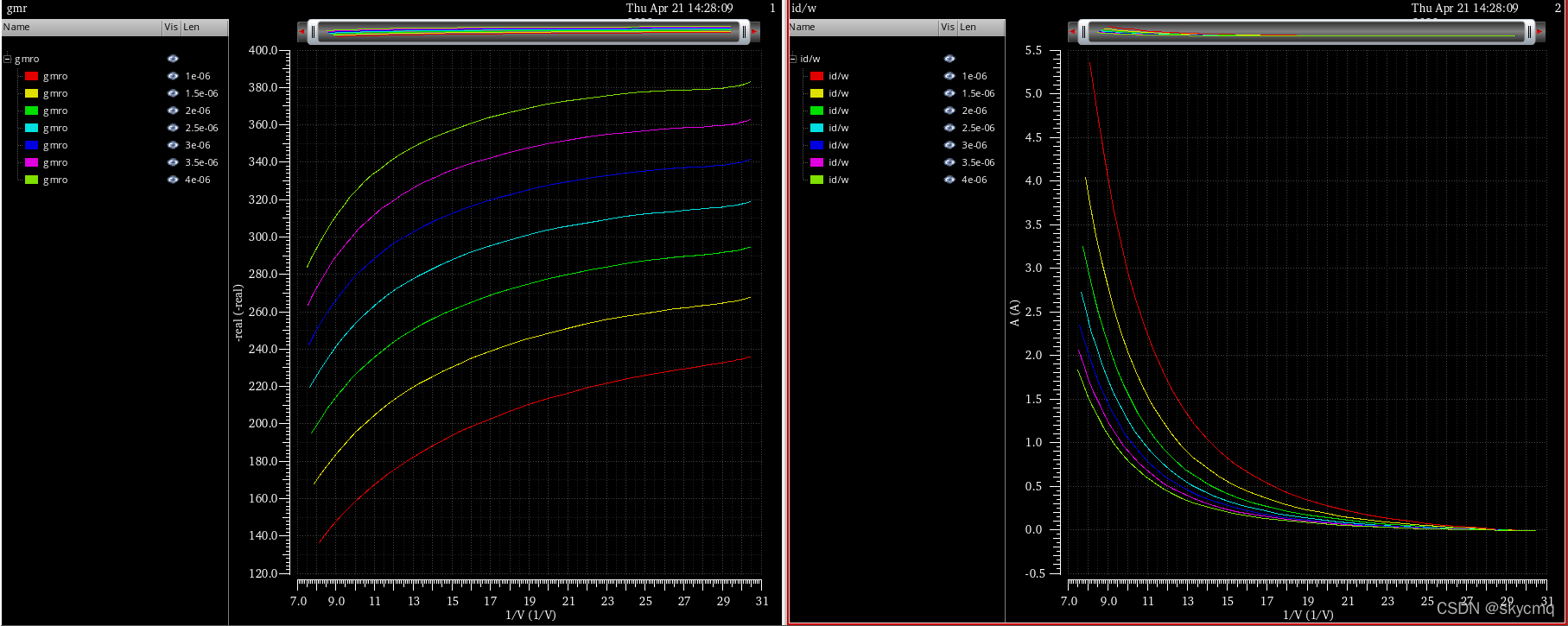Click the A (A) y-axis label

coord(1015,313)
